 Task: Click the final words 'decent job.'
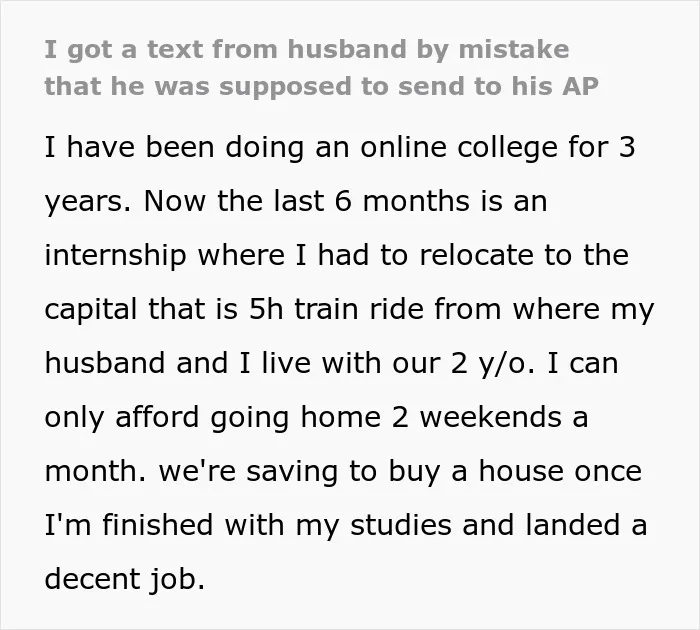(x=125, y=580)
